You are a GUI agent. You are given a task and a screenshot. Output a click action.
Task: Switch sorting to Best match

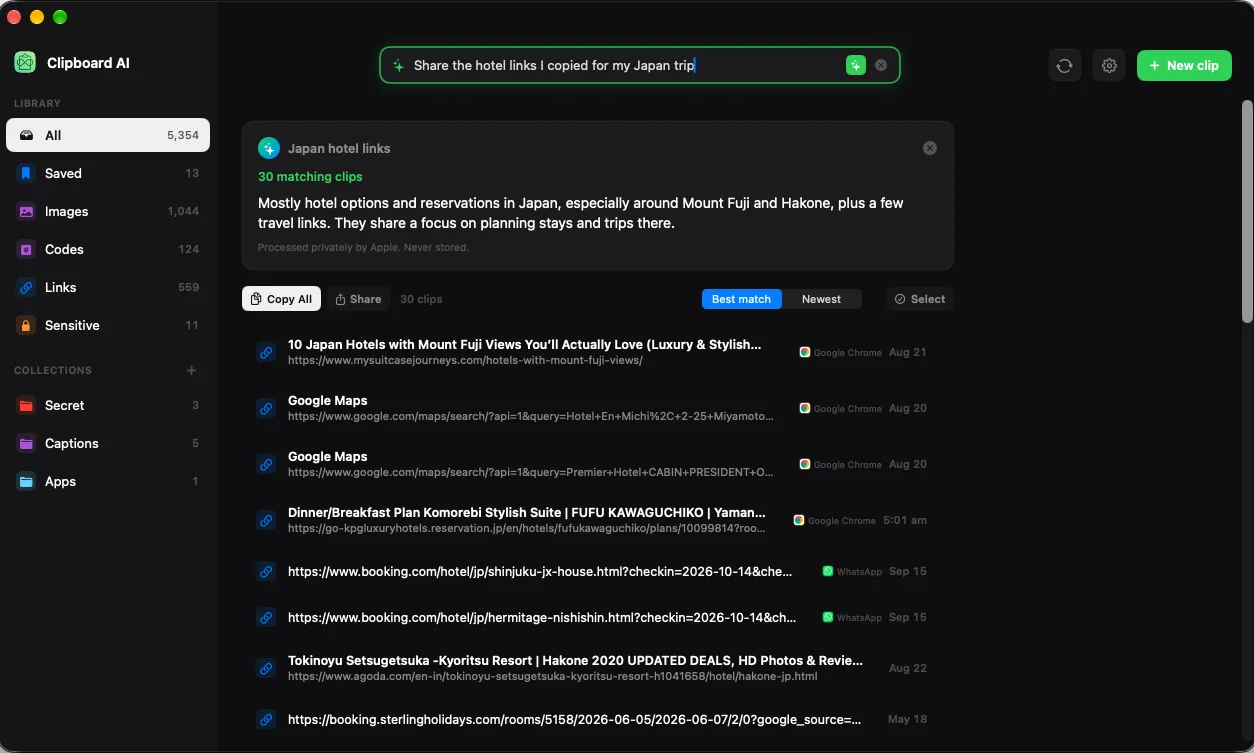click(741, 299)
